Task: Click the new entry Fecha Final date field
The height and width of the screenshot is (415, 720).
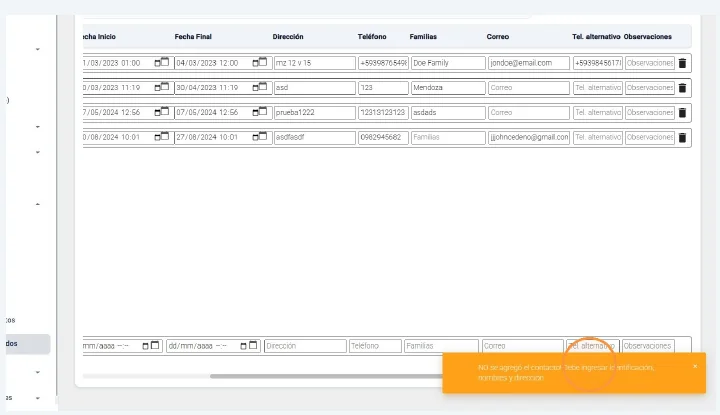Action: coord(214,346)
